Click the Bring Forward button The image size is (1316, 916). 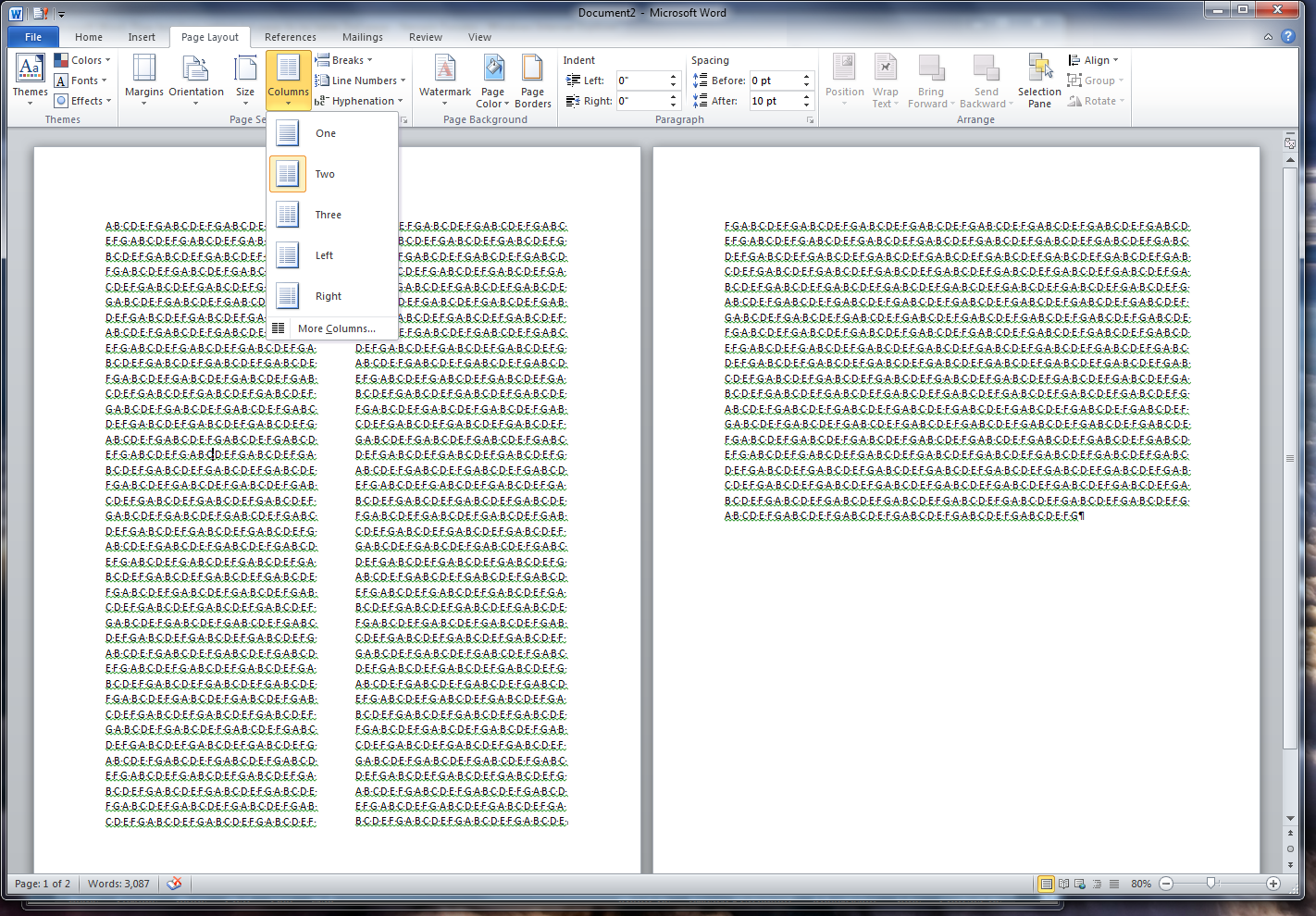pos(931,80)
